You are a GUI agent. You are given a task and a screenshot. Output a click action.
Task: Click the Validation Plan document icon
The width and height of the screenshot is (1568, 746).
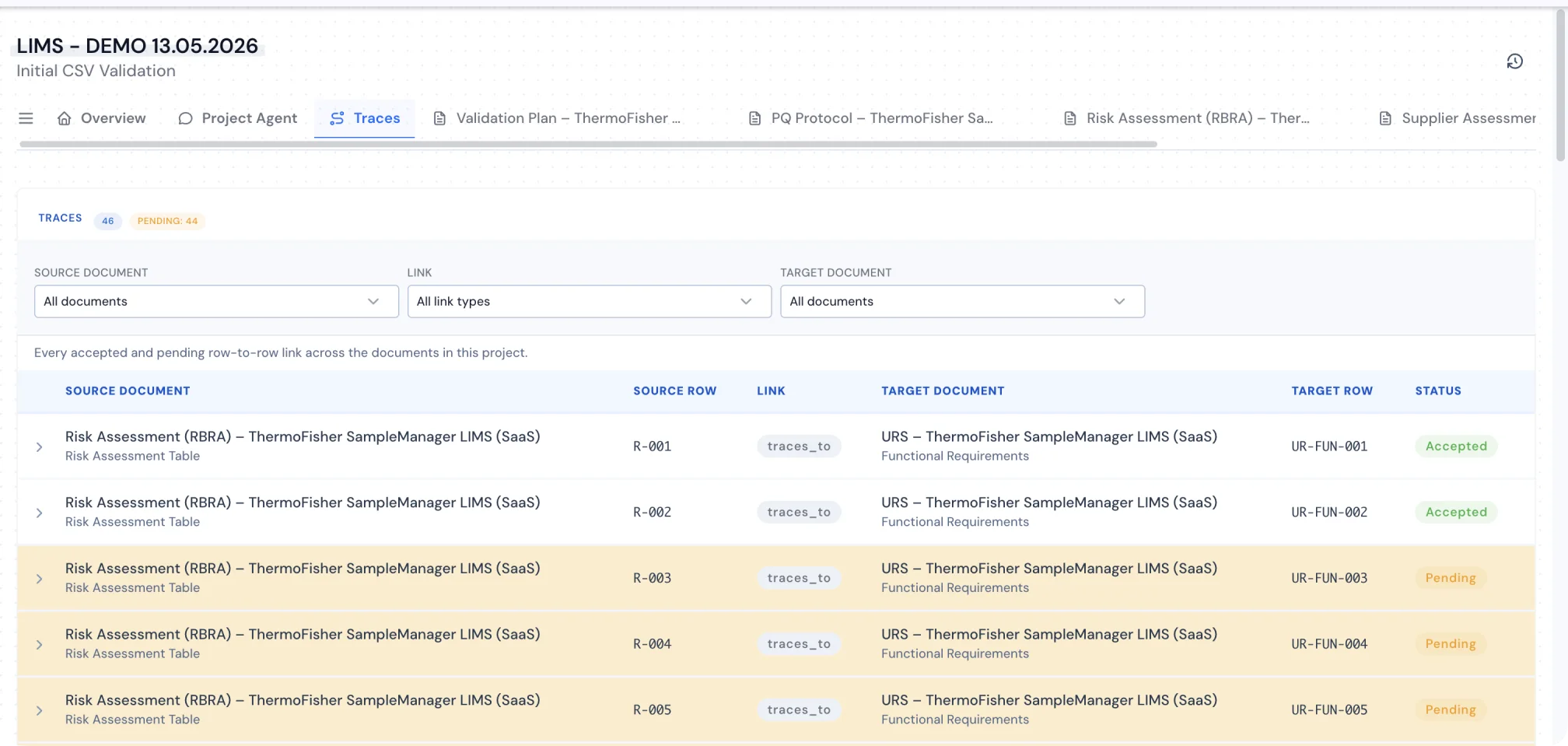click(x=439, y=118)
